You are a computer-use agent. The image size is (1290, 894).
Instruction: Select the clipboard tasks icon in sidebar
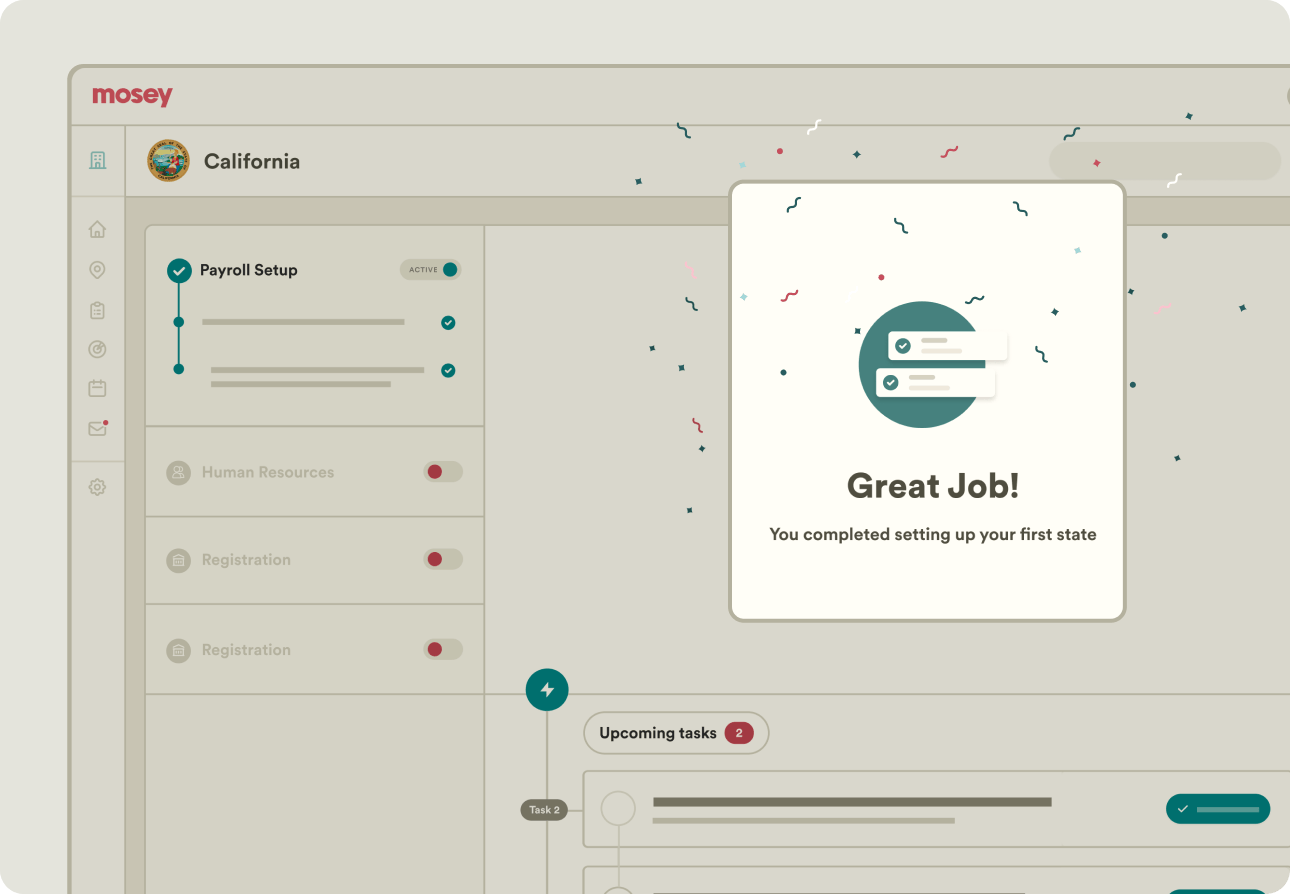click(97, 310)
